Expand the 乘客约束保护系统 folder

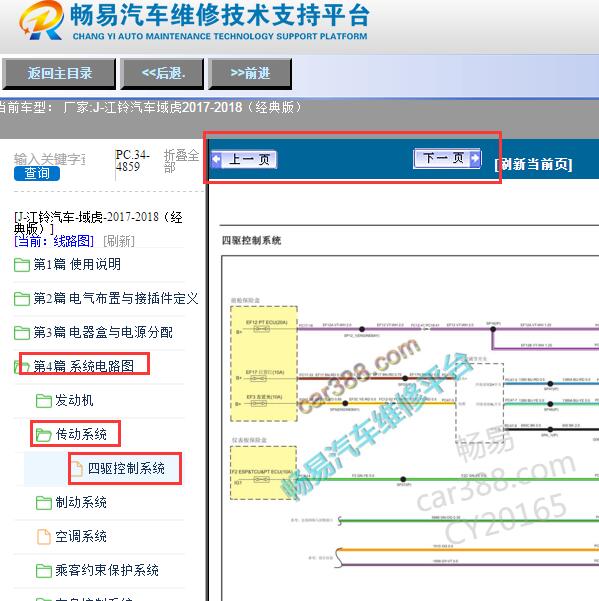pos(107,570)
